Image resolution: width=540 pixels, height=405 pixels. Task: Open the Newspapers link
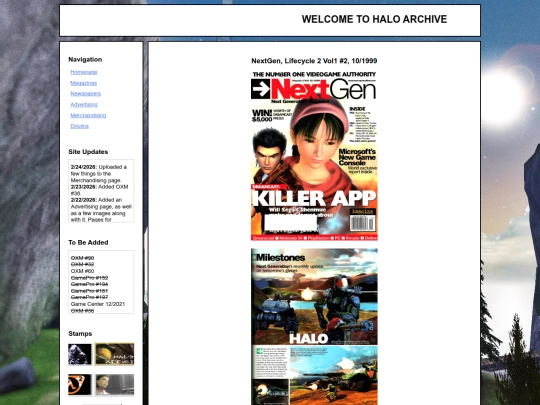pyautogui.click(x=85, y=94)
